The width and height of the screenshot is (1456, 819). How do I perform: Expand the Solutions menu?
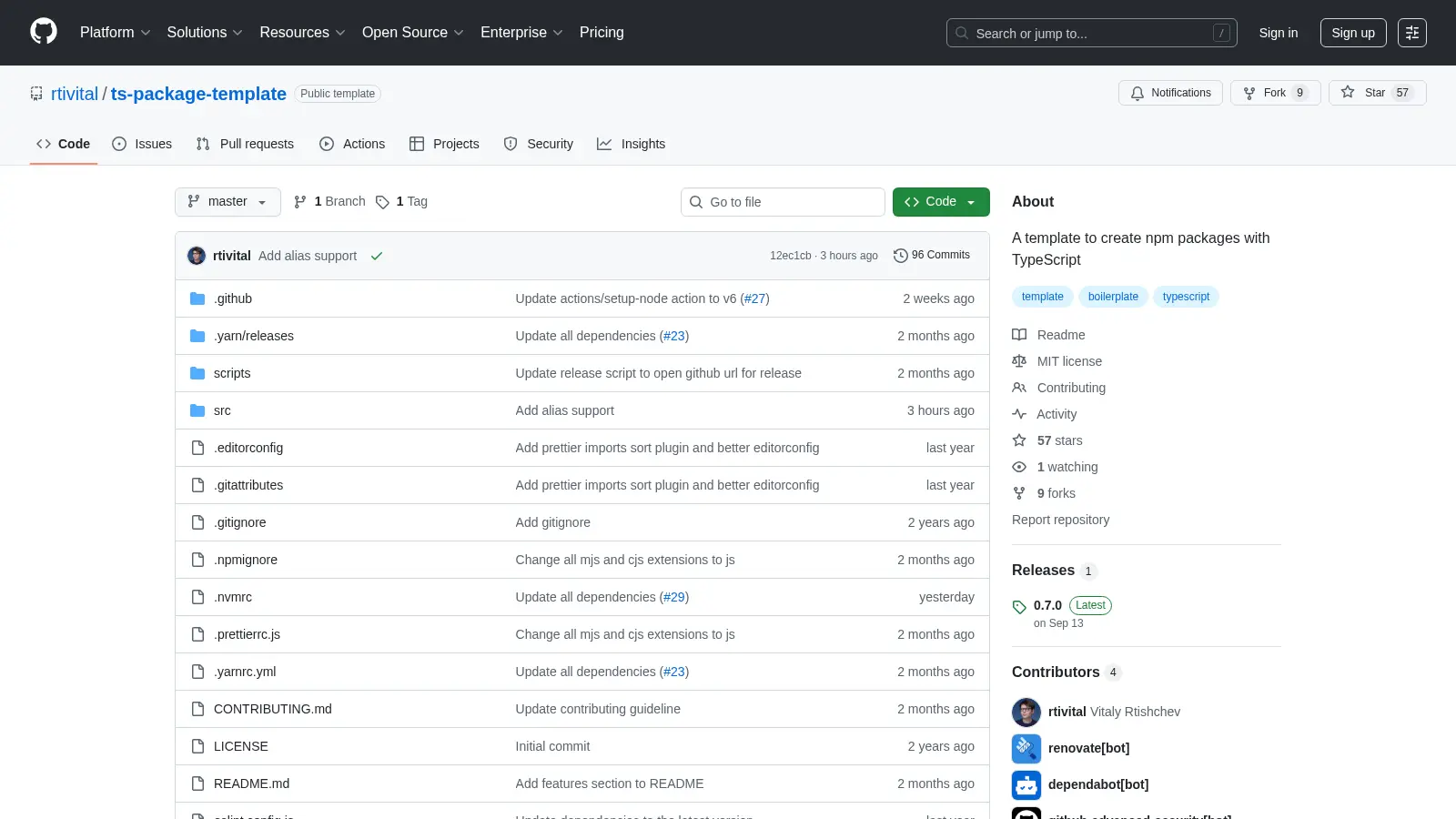(x=205, y=33)
